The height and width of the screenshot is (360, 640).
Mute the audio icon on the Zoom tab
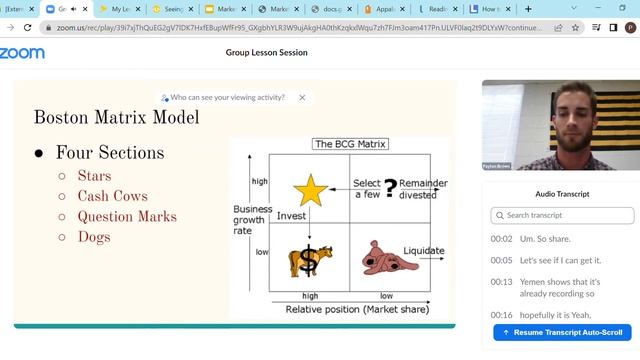74,9
